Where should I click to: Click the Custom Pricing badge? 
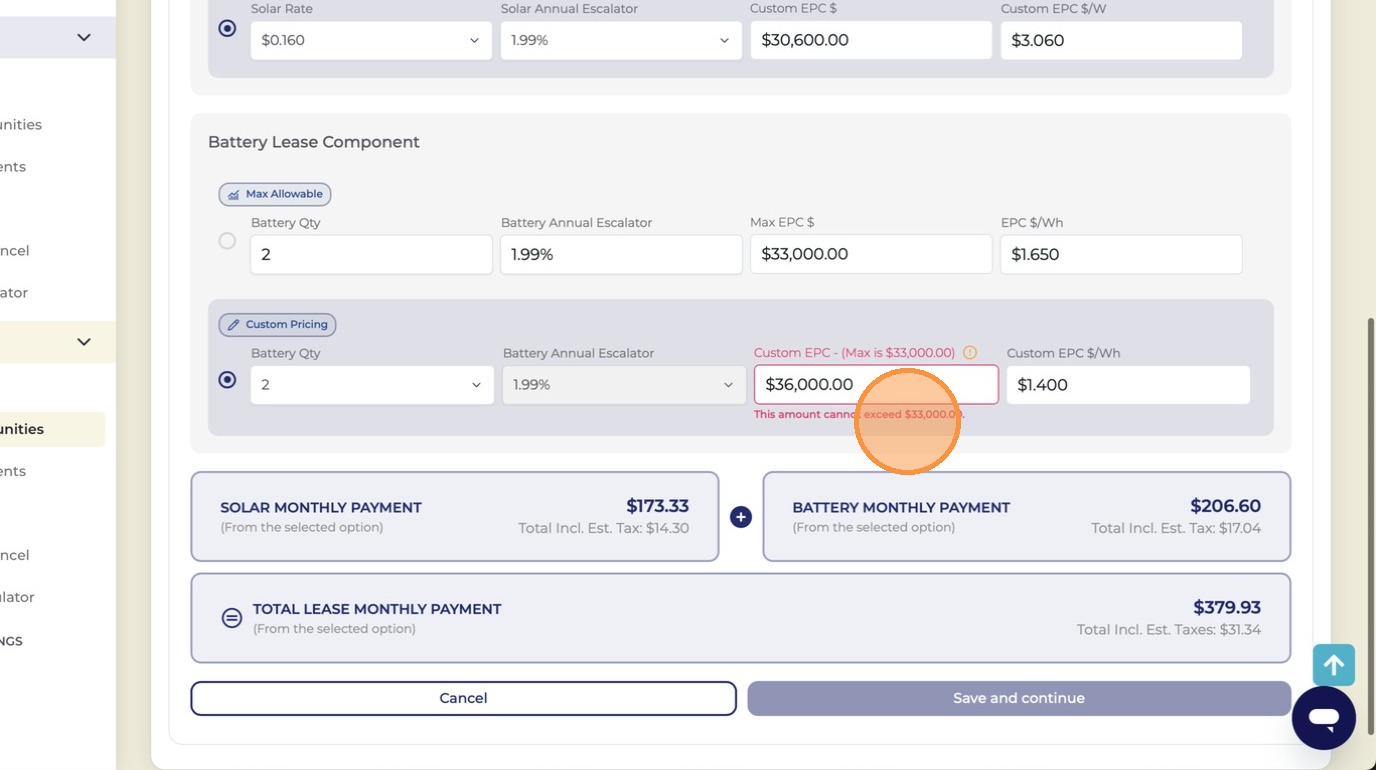point(277,324)
